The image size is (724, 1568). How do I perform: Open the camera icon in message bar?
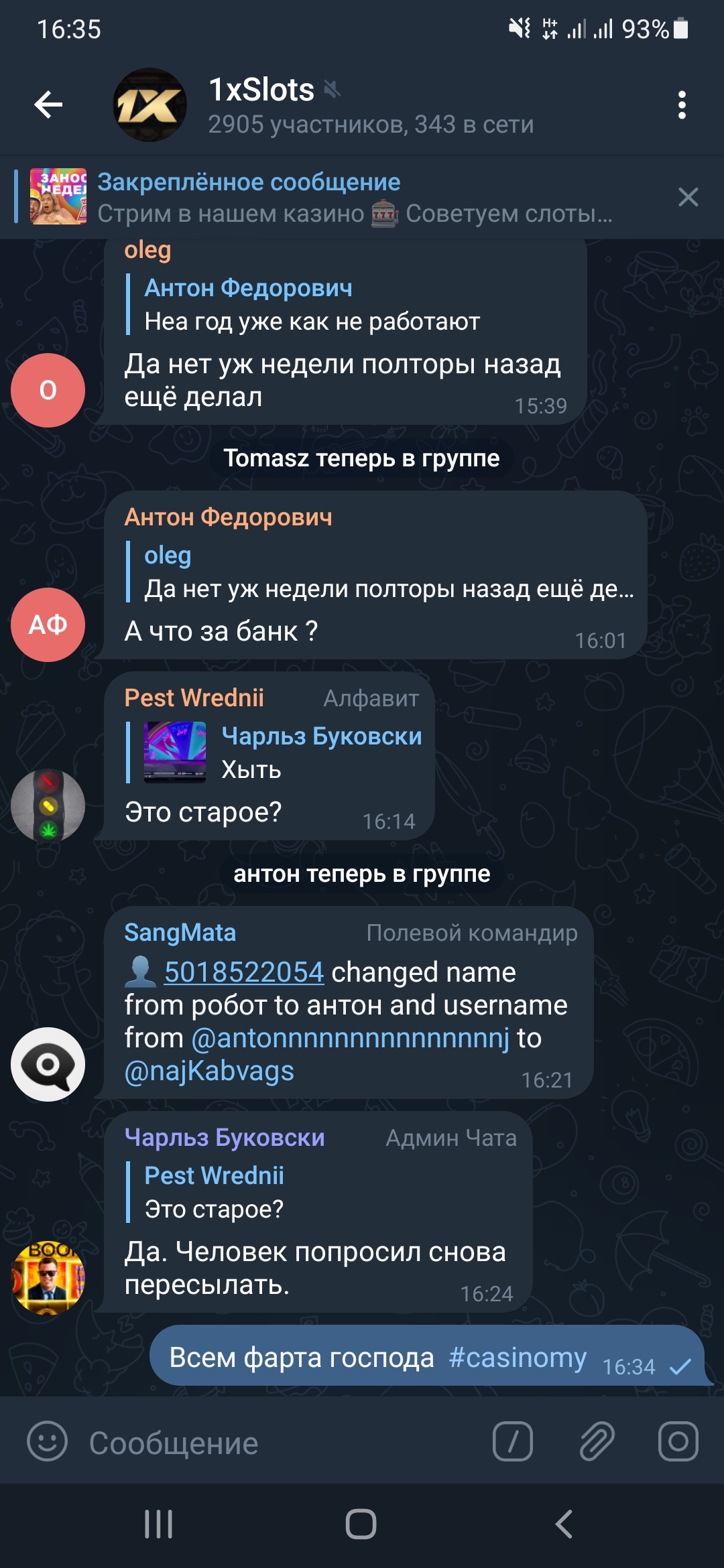[678, 1441]
